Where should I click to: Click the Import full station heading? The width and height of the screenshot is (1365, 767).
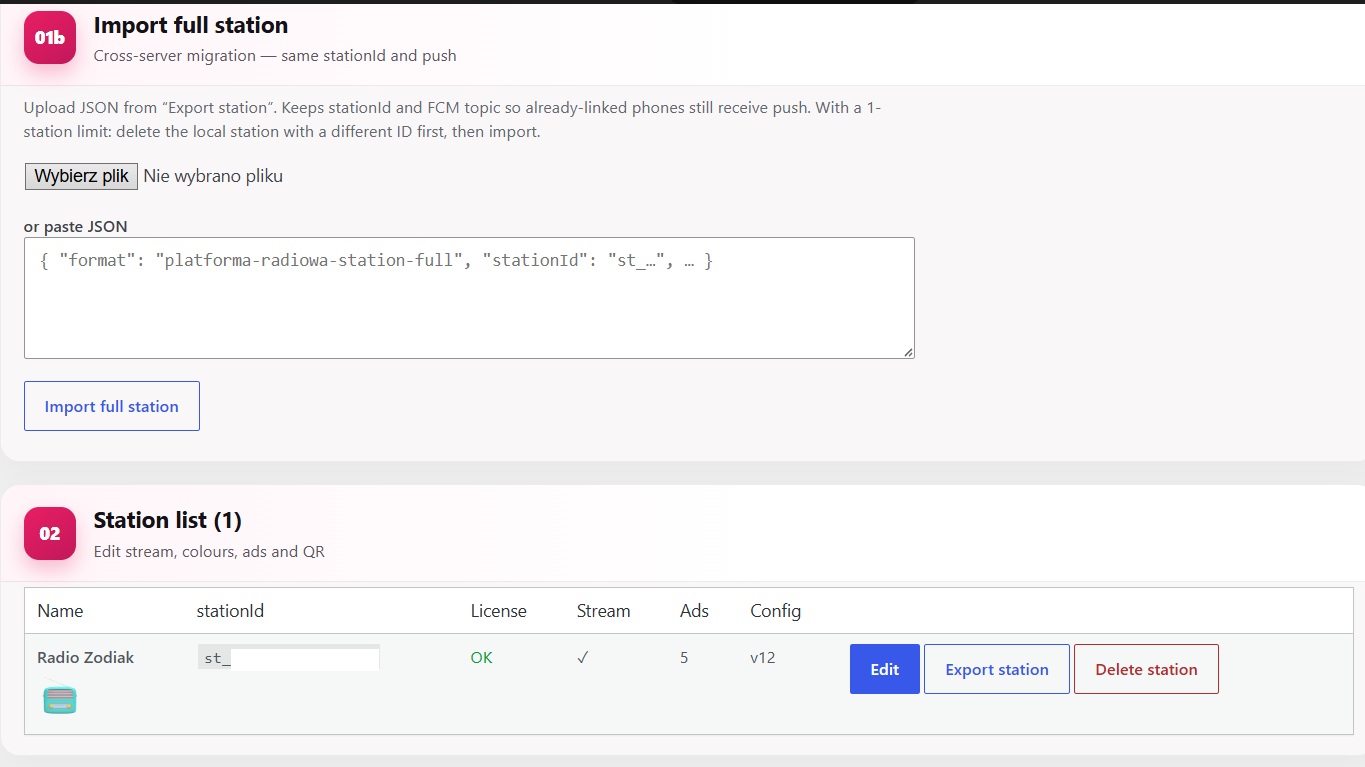point(191,25)
